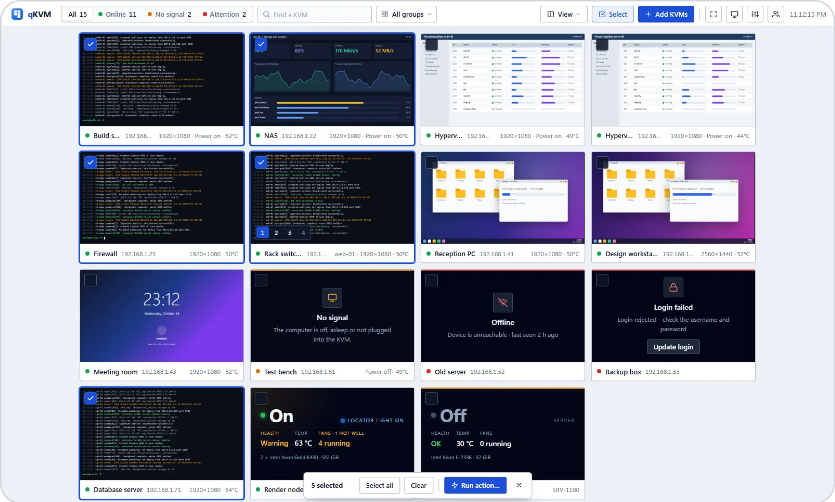Screen dimensions: 835x502
Task: Open the All groups dropdown
Action: click(407, 14)
